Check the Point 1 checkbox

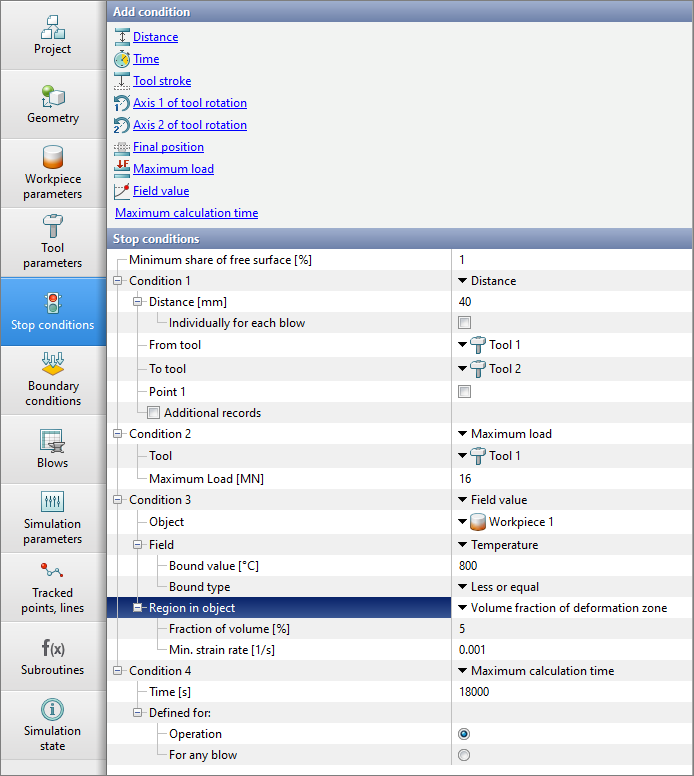[x=464, y=392]
